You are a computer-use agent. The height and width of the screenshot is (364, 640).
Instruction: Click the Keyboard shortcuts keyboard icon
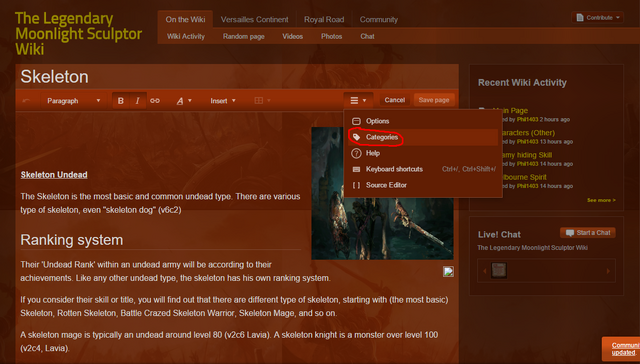coord(356,169)
